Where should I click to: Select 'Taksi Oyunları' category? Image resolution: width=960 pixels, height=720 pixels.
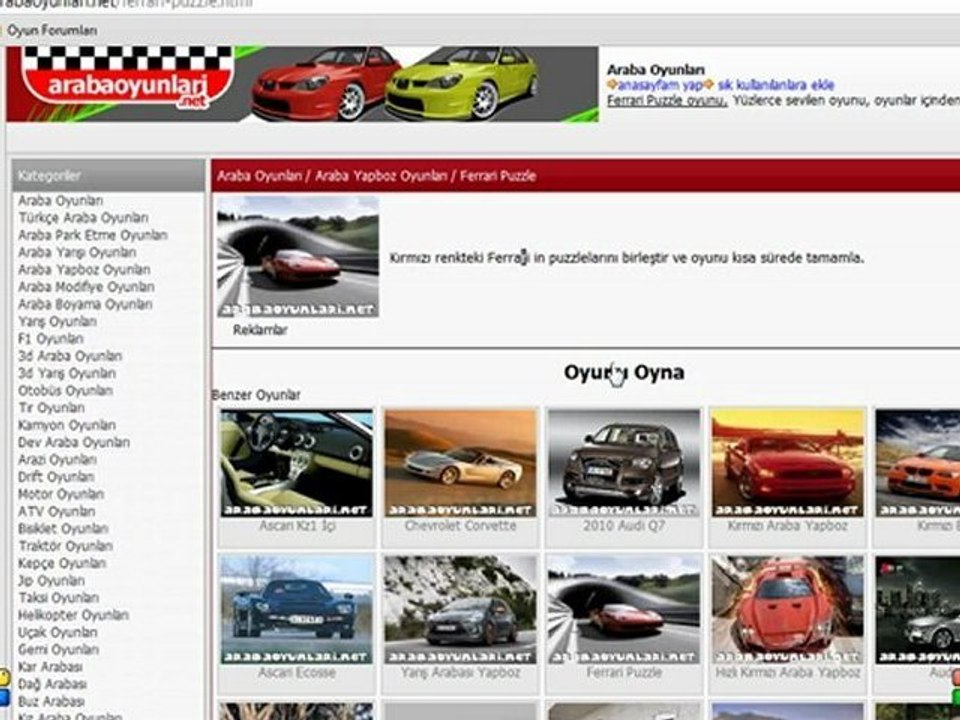point(59,598)
